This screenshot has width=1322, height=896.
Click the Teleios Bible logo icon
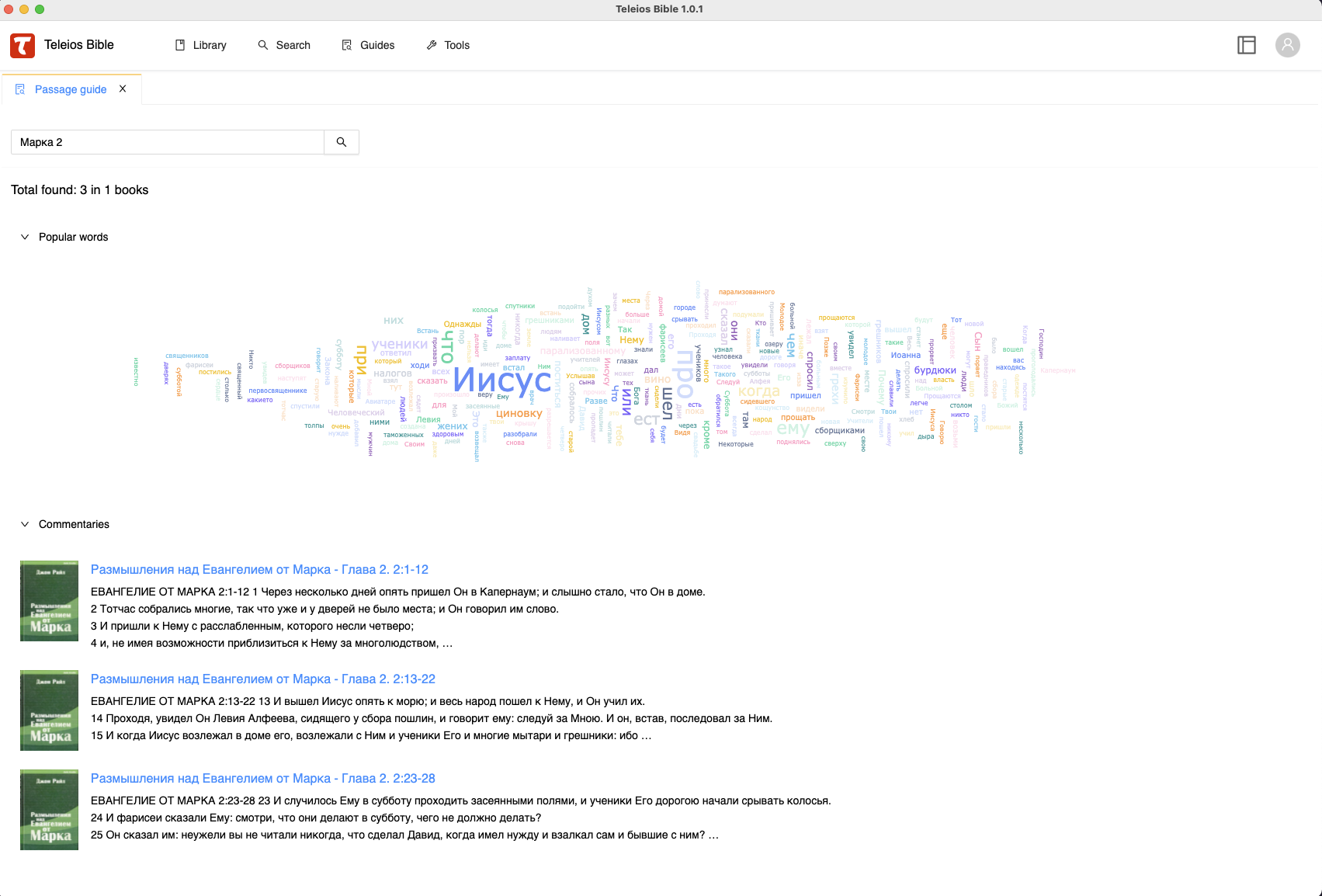[x=23, y=45]
